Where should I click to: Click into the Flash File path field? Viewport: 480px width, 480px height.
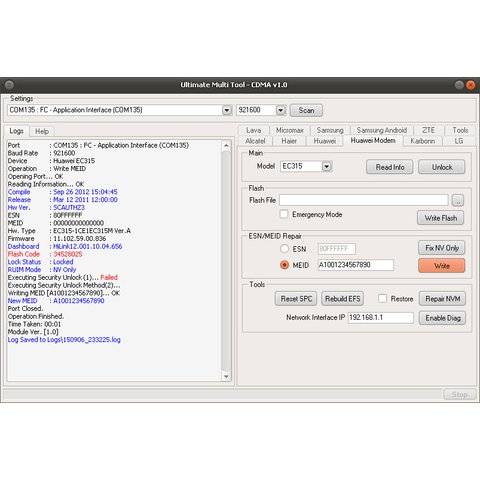click(x=364, y=200)
